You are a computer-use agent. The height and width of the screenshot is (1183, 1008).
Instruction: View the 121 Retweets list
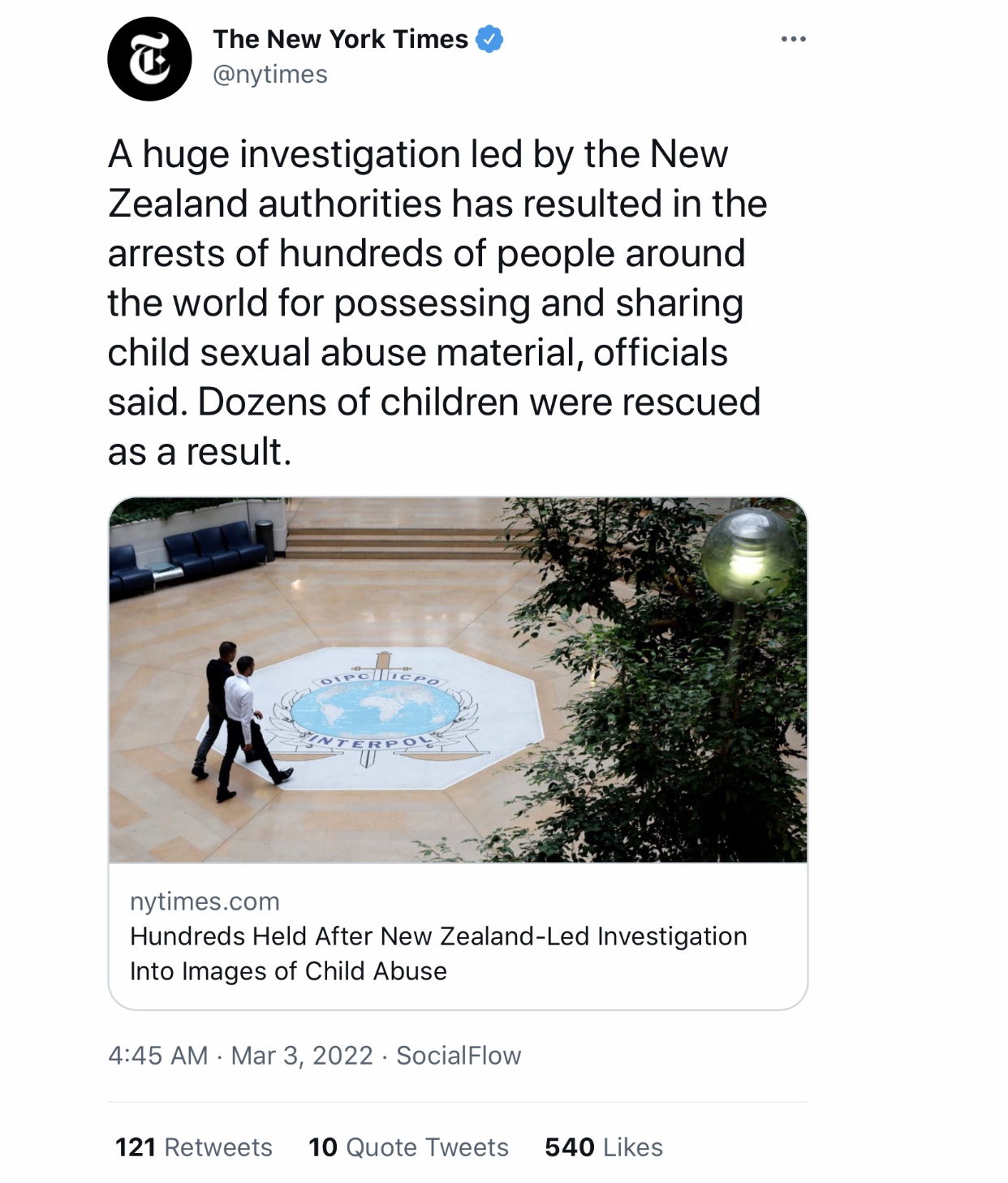coord(194,1147)
